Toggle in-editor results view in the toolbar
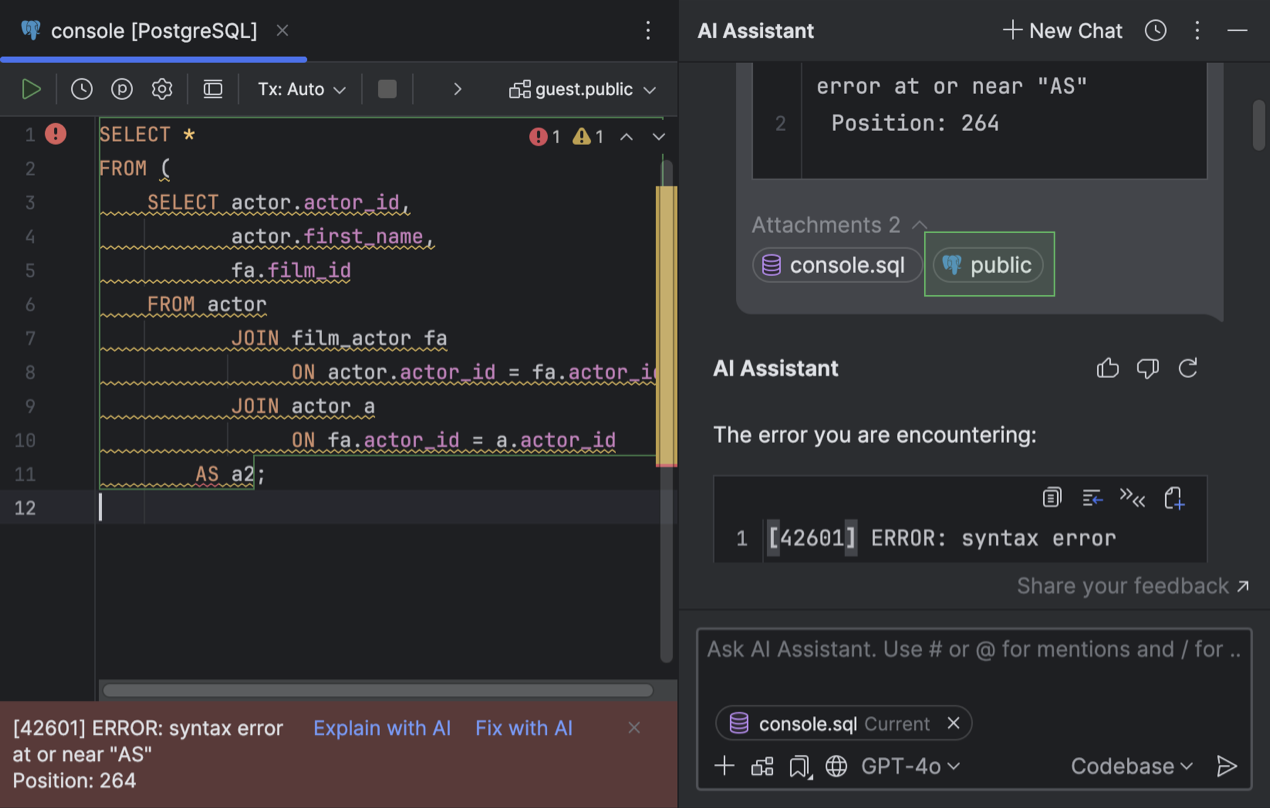The height and width of the screenshot is (808, 1270). [212, 88]
